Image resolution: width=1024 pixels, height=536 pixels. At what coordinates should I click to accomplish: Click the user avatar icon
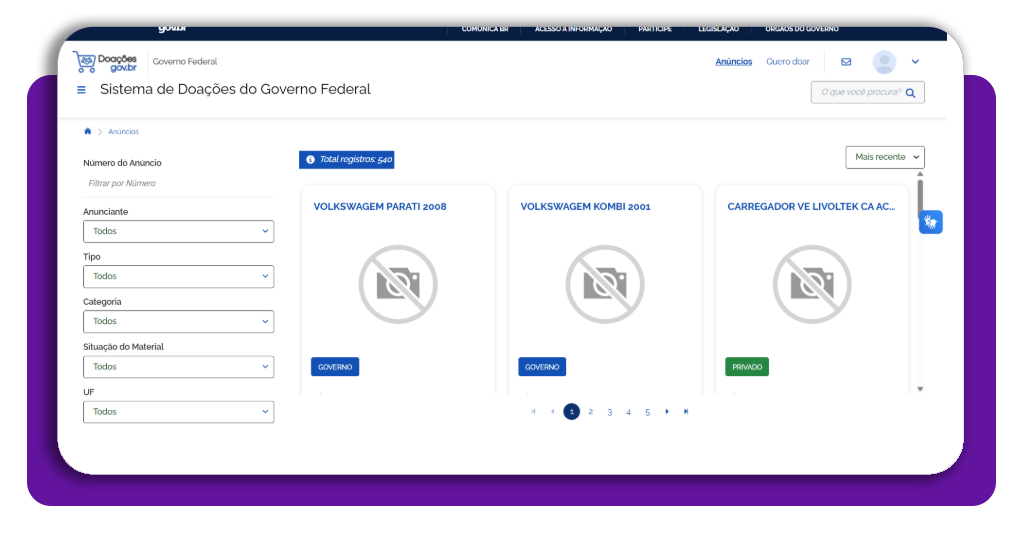[884, 62]
